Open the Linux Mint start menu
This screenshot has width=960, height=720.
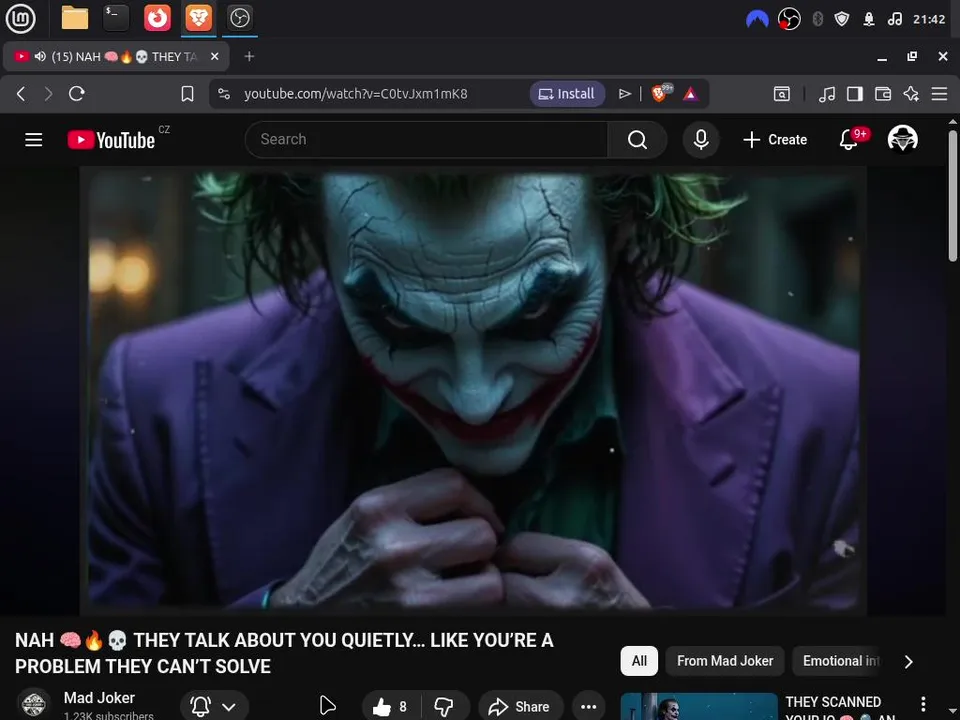pos(20,18)
